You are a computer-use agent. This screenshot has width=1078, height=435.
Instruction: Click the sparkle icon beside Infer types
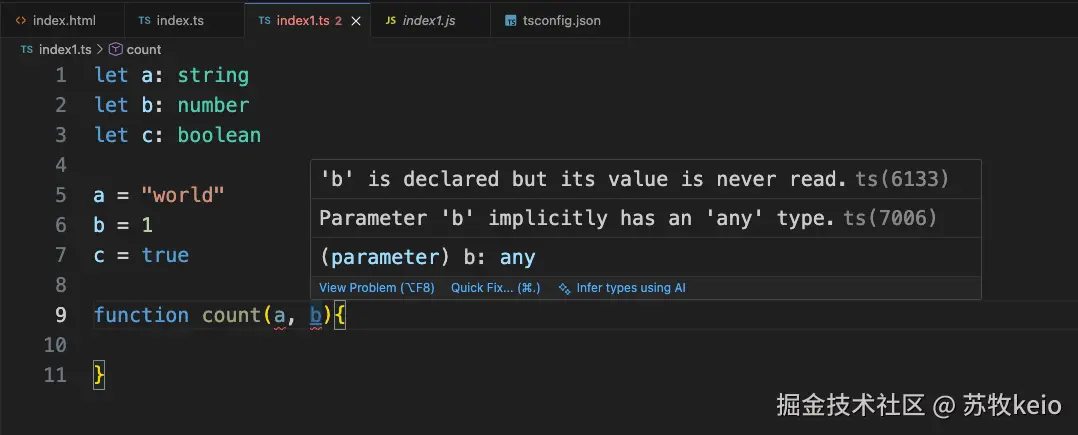(566, 288)
